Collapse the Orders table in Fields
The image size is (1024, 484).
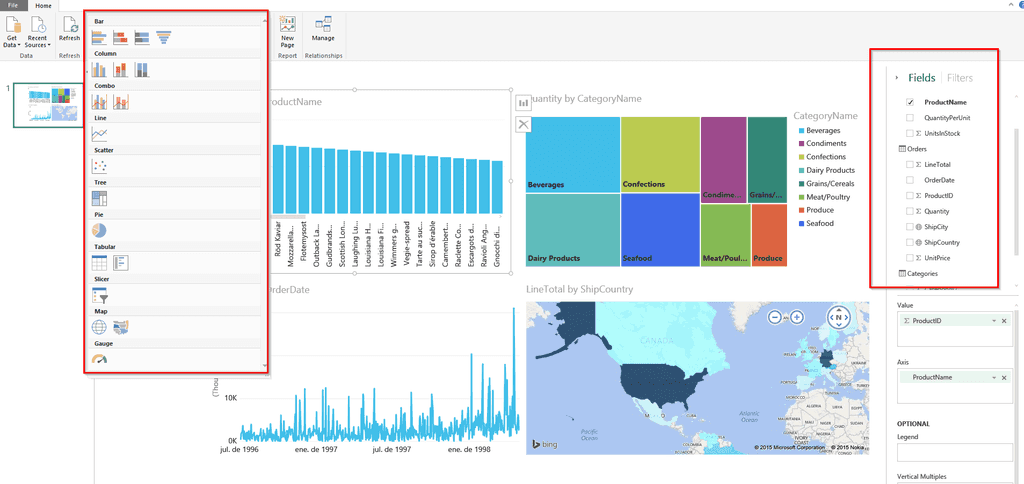[x=912, y=149]
